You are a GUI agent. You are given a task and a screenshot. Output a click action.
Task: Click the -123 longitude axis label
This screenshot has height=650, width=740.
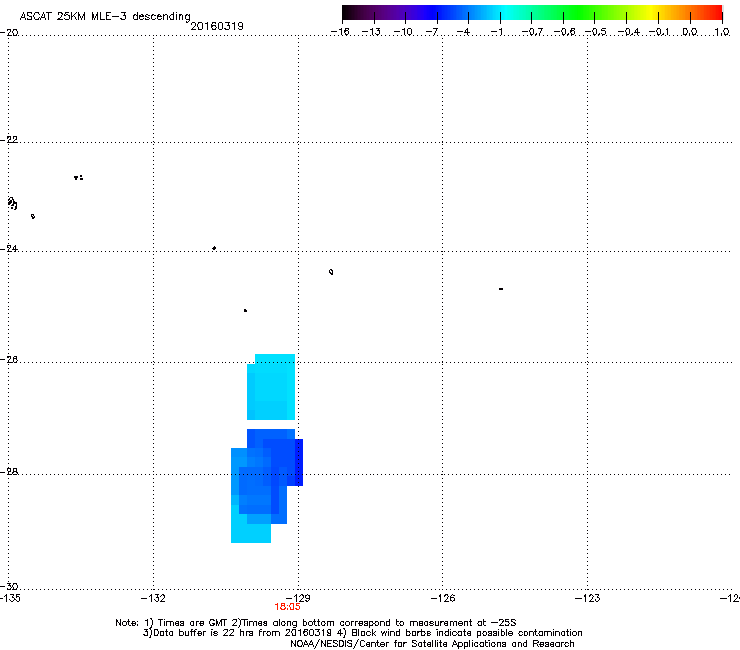[x=588, y=599]
